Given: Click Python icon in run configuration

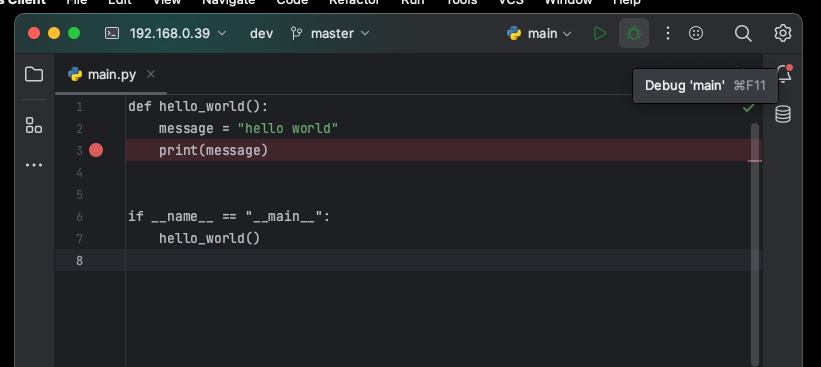Looking at the screenshot, I should coord(514,34).
